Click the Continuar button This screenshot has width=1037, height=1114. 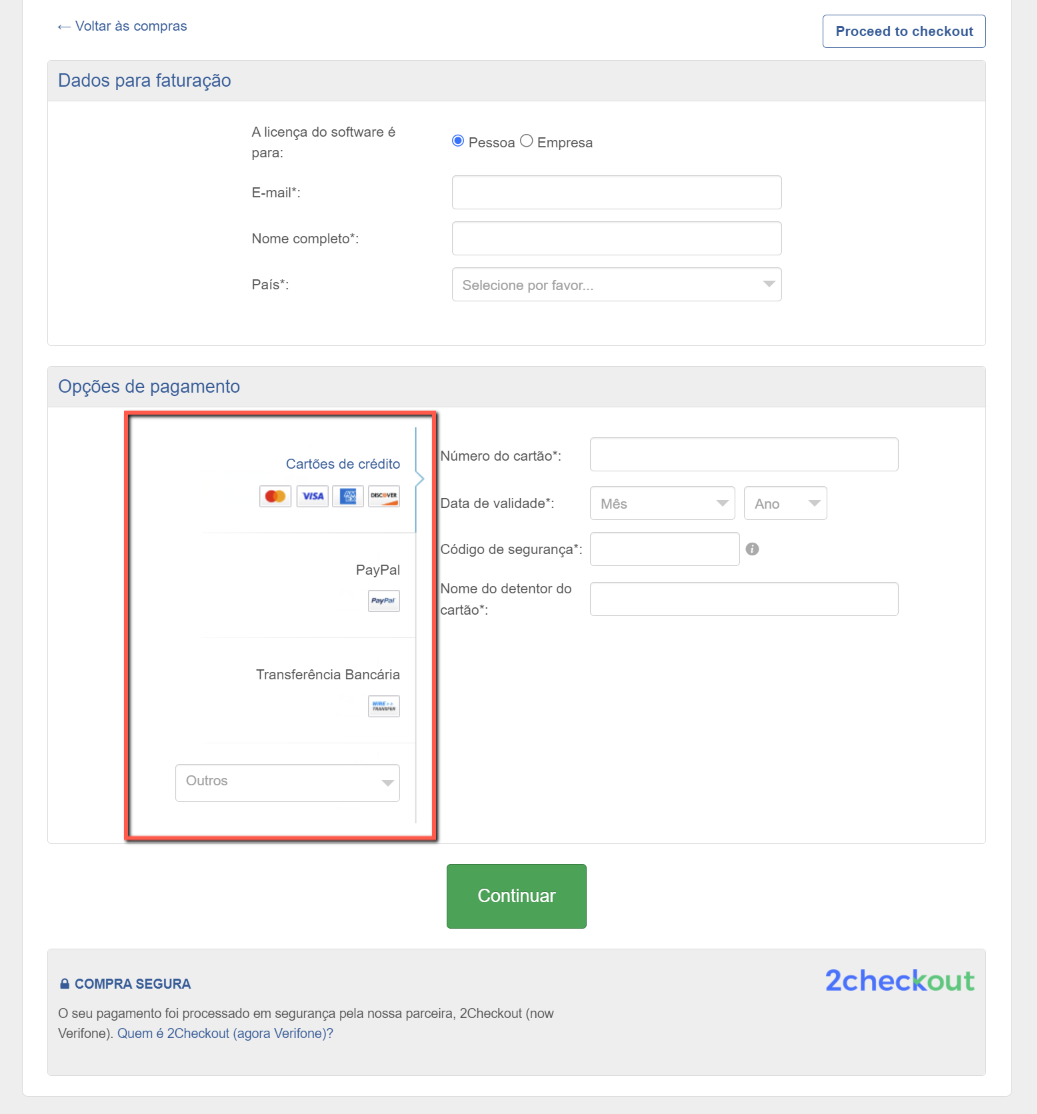516,896
